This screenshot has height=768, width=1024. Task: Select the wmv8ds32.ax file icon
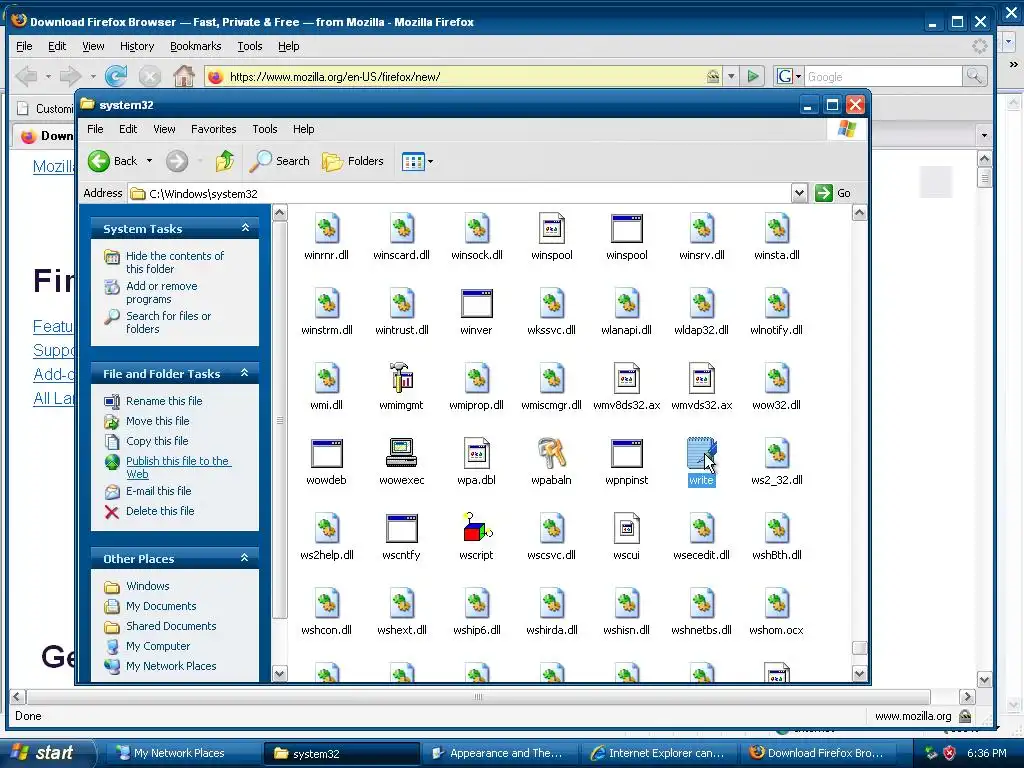pyautogui.click(x=626, y=378)
